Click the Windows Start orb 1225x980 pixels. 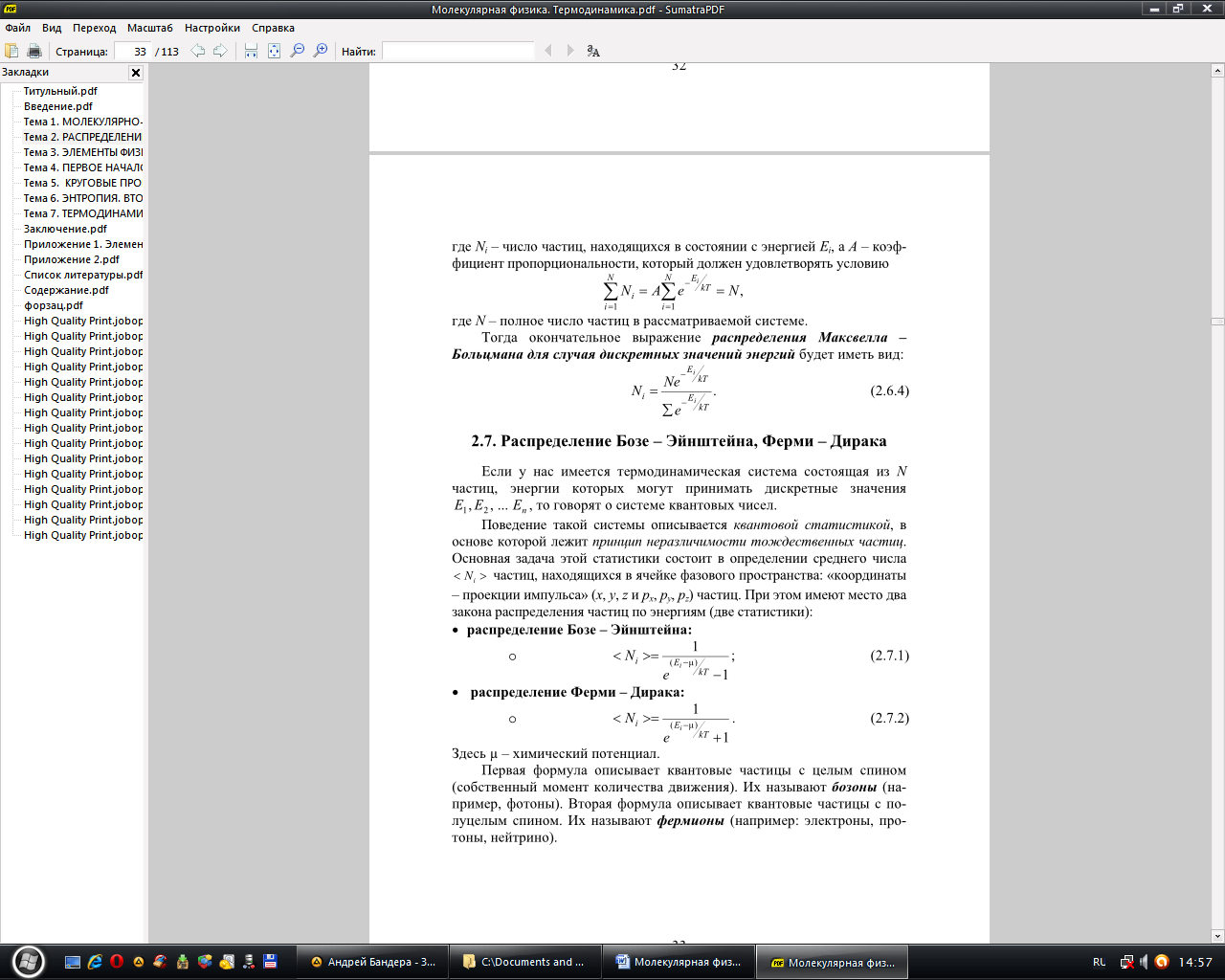(x=27, y=961)
